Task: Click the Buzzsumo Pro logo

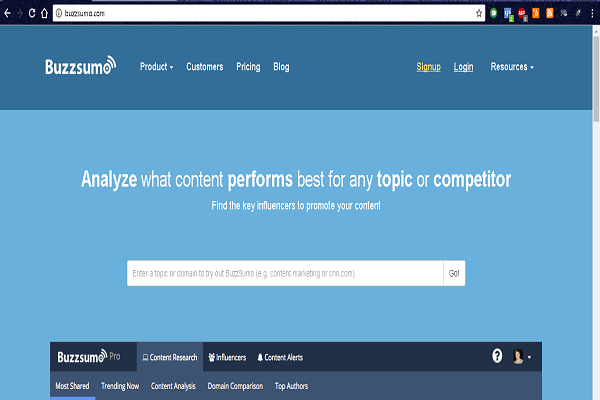Action: 89,356
